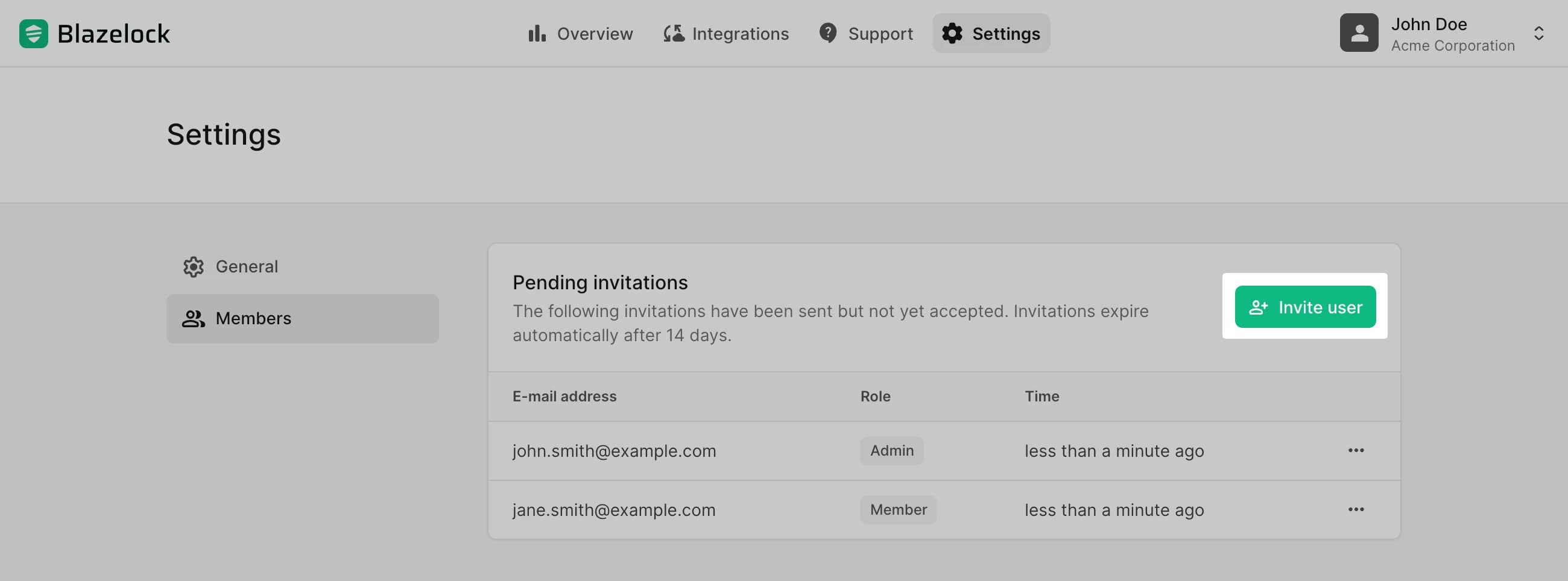Click the Blazelock shield logo icon
Viewport: 1568px width, 581px height.
point(34,34)
